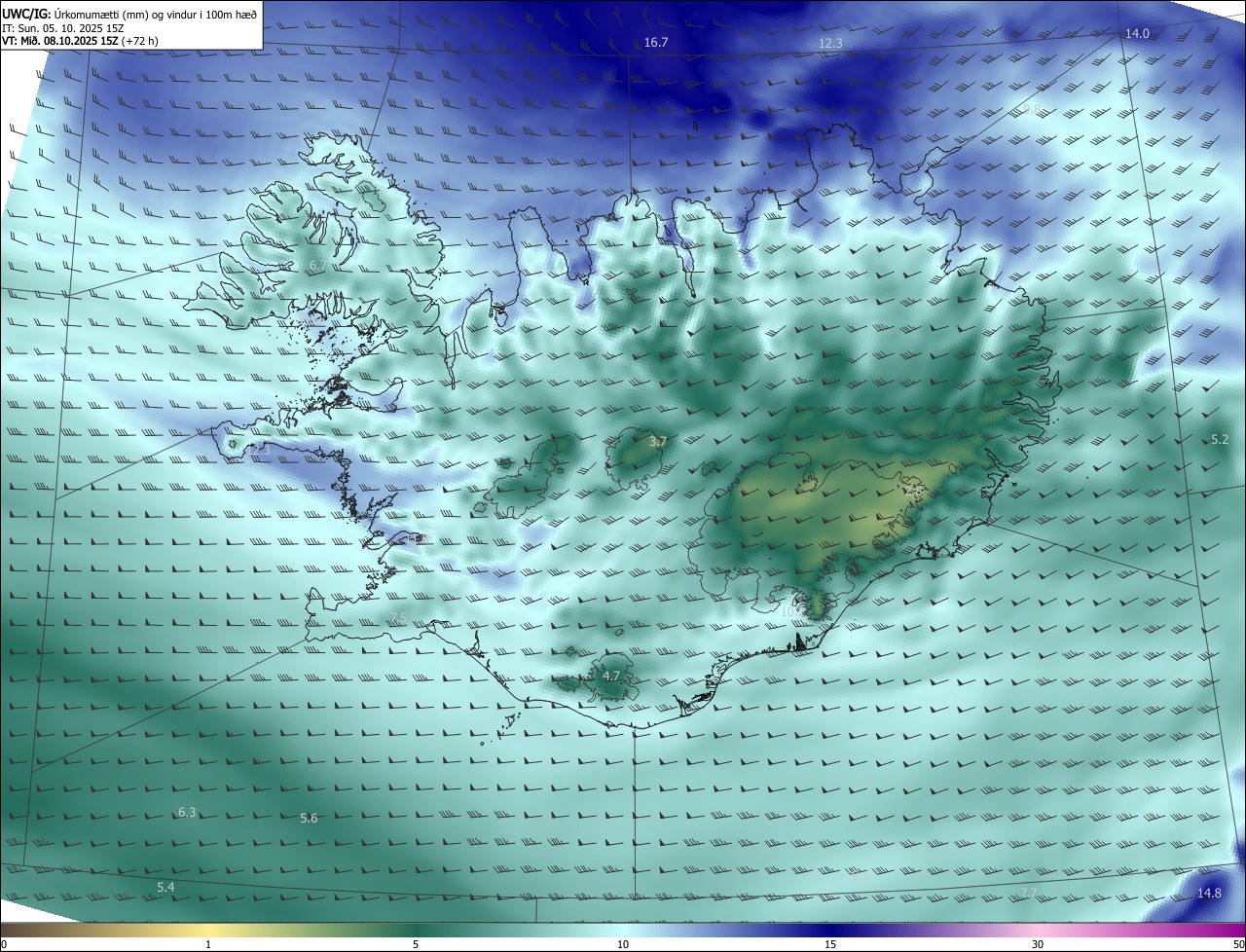Image resolution: width=1246 pixels, height=952 pixels.
Task: Click the 4.7 value on Mýrdalsjökull glacier
Action: point(610,675)
